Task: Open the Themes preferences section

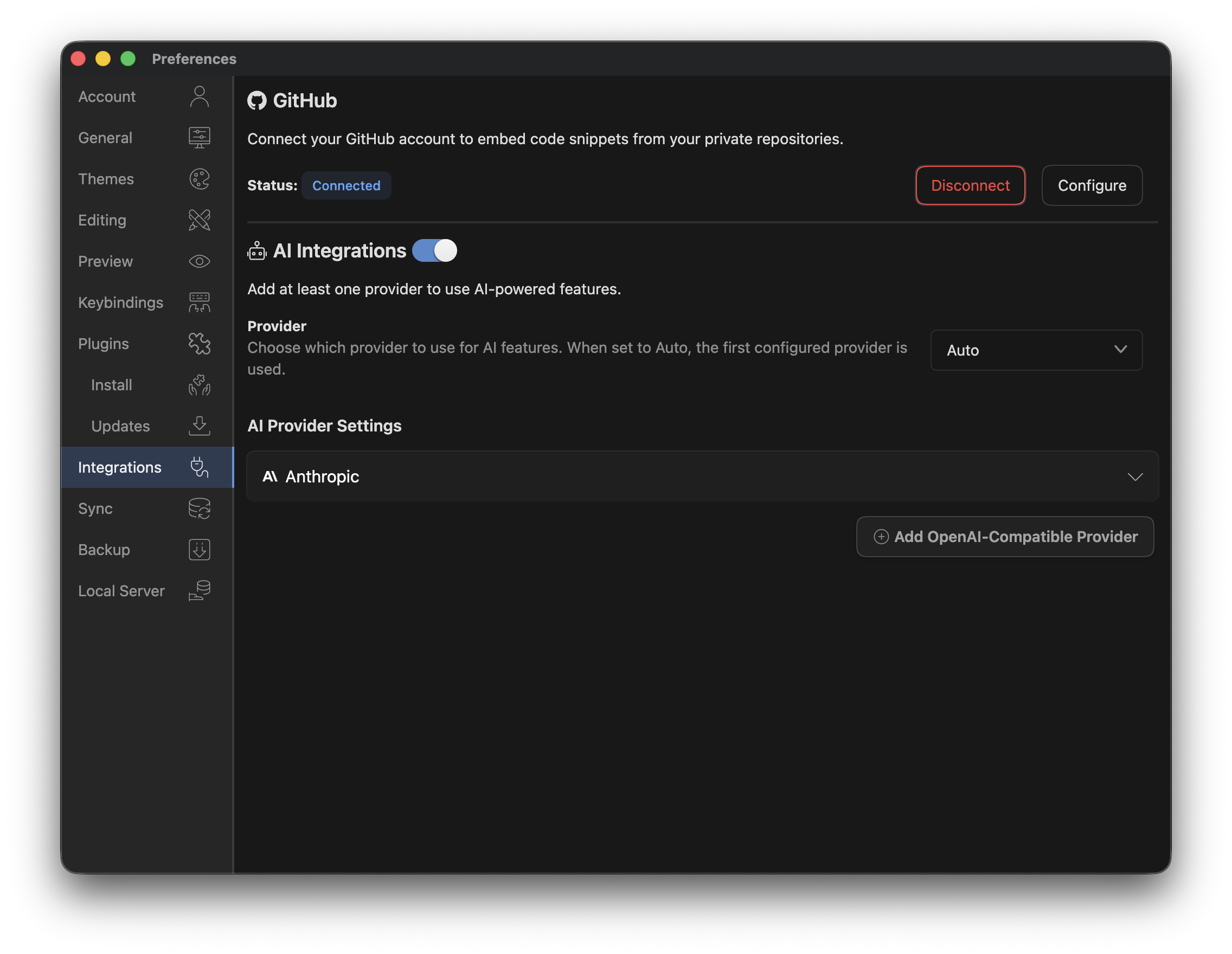Action: (146, 179)
